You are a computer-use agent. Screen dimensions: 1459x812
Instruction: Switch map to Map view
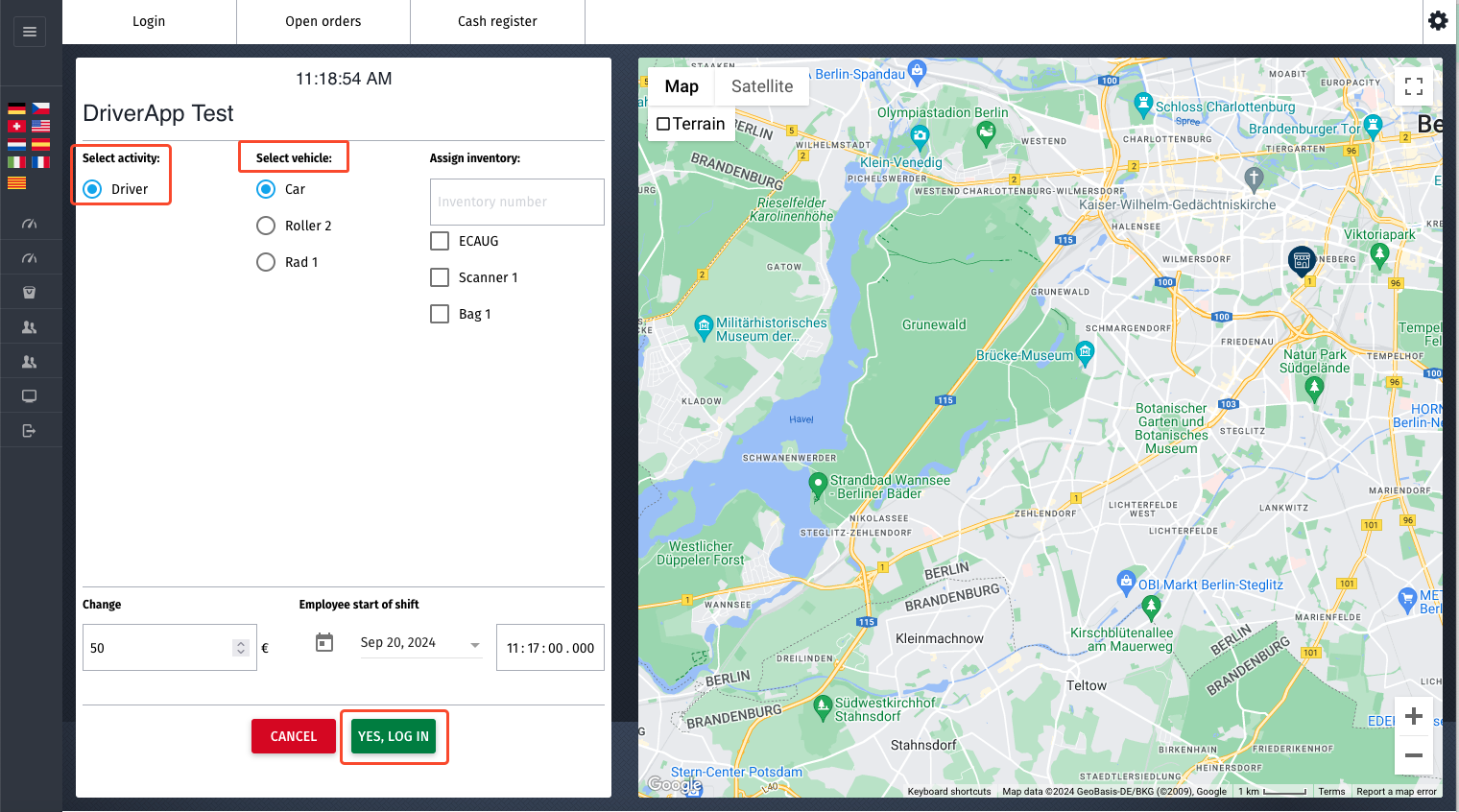coord(682,86)
